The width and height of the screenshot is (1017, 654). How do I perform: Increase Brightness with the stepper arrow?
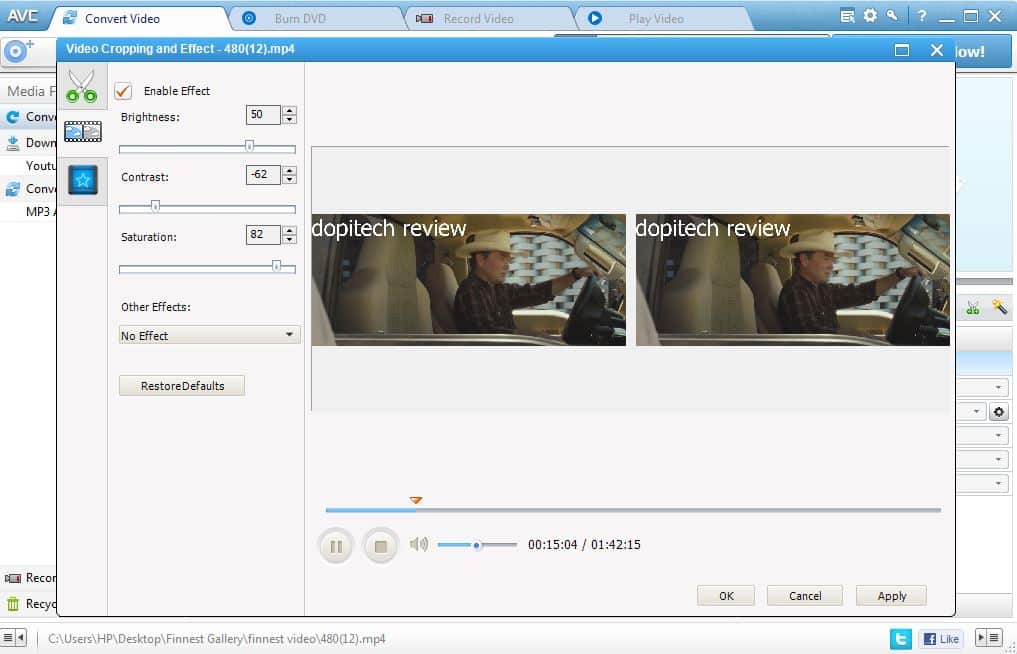[289, 110]
